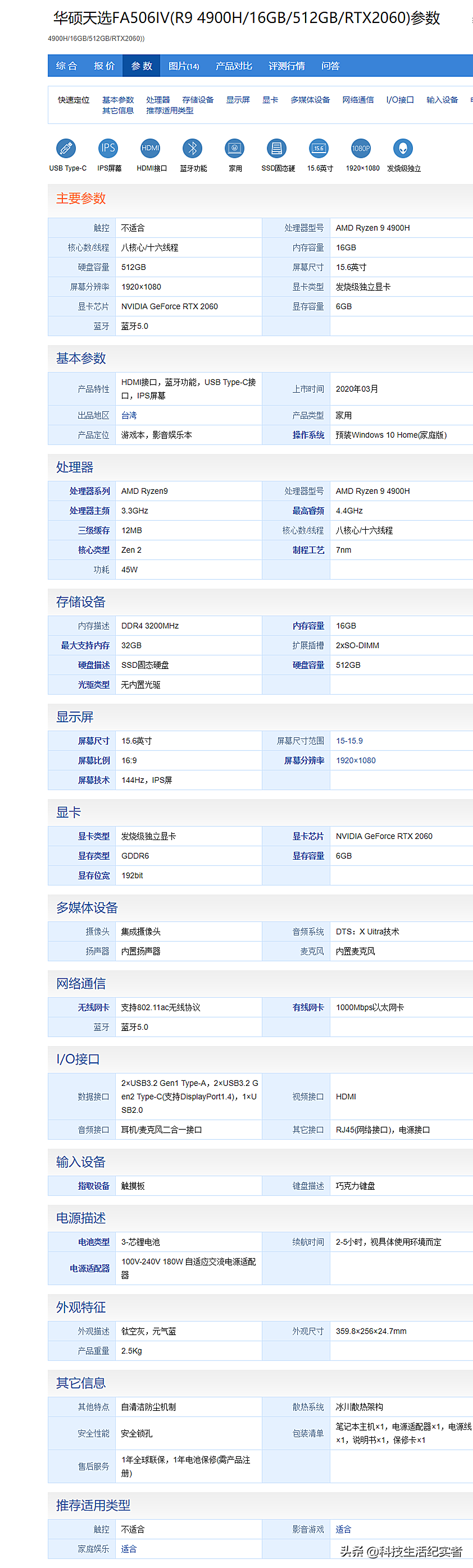Click the 1080P resolution icon

click(361, 148)
